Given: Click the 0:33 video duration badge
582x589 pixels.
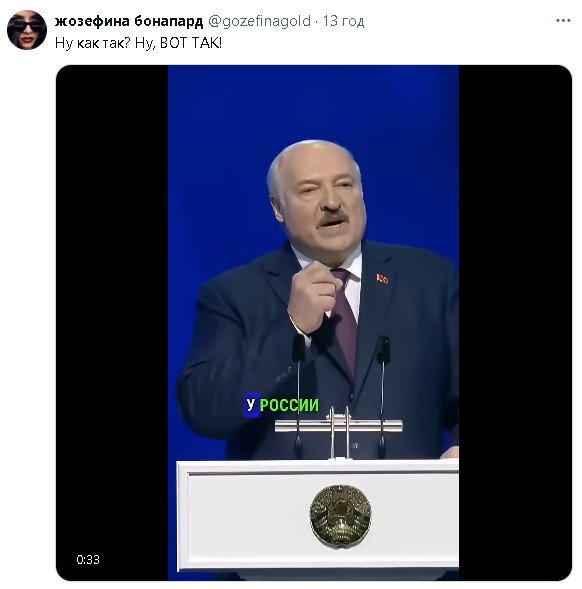Looking at the screenshot, I should click(88, 560).
